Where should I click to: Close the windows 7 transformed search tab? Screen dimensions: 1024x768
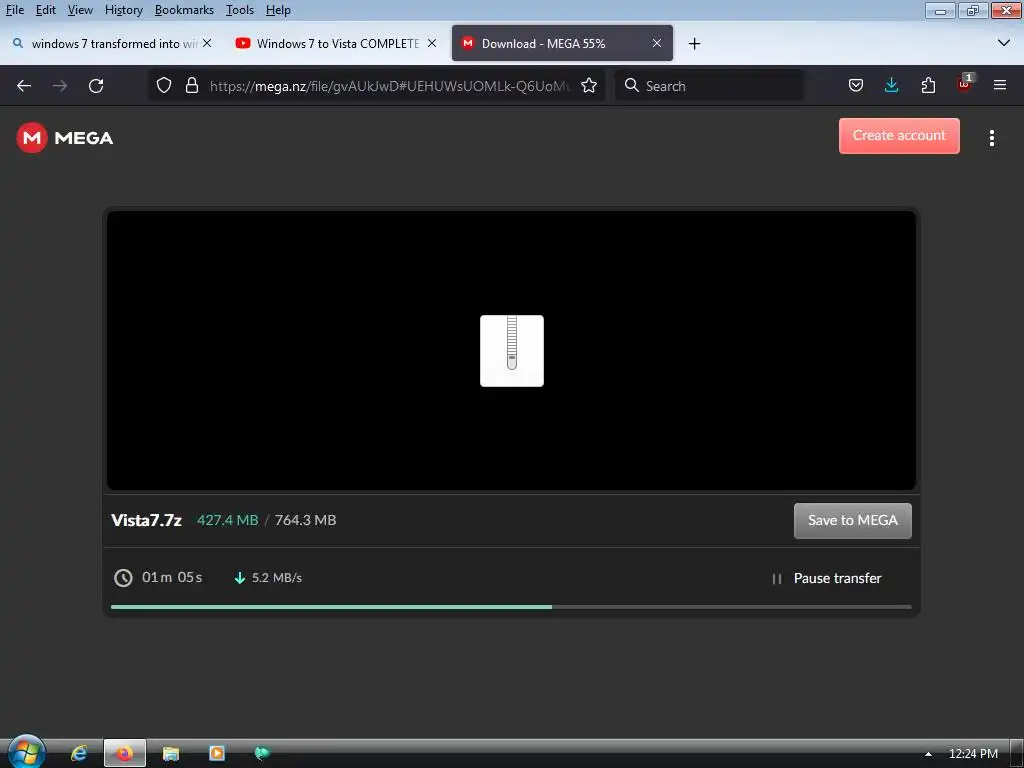207,43
